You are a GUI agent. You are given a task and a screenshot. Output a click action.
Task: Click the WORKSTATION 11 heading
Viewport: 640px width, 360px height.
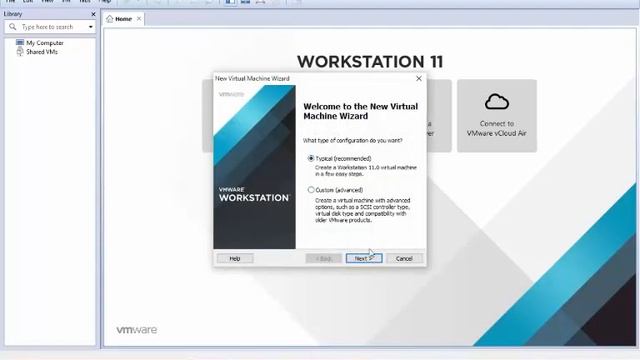tap(370, 62)
